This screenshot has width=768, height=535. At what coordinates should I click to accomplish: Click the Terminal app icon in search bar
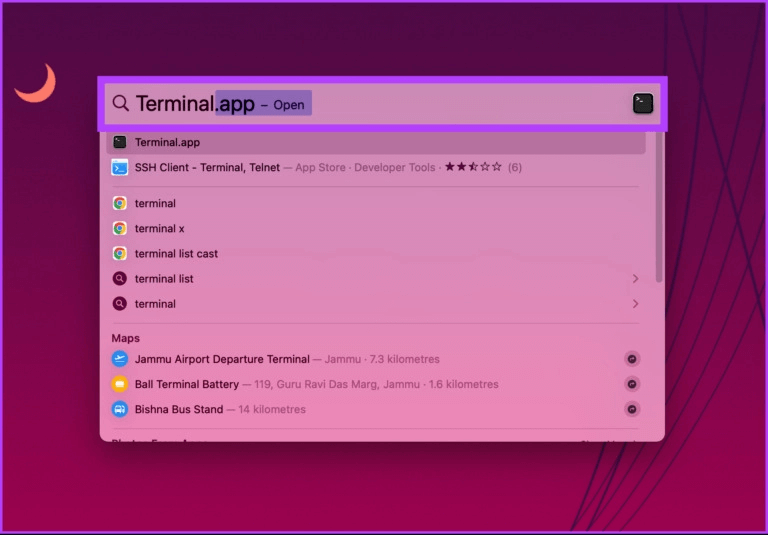[x=643, y=103]
